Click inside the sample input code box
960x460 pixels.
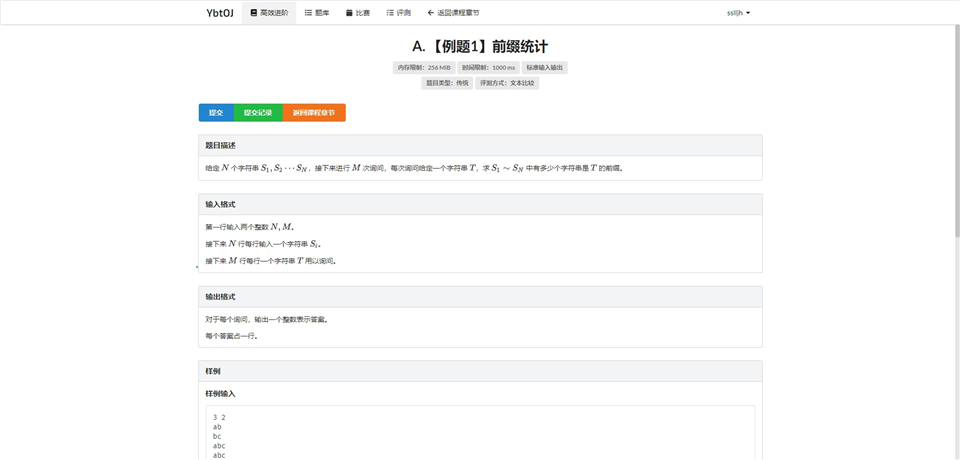pyautogui.click(x=480, y=432)
